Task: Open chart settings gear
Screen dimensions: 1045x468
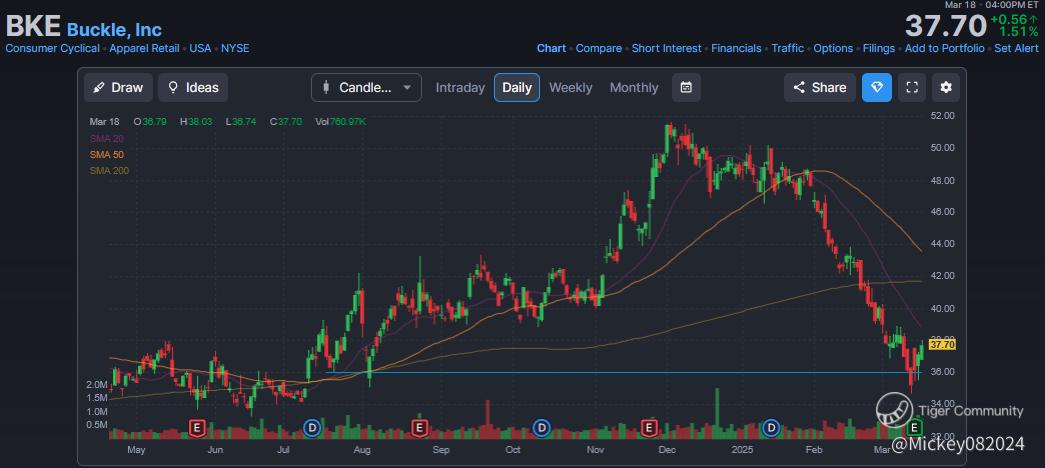Action: pos(946,87)
